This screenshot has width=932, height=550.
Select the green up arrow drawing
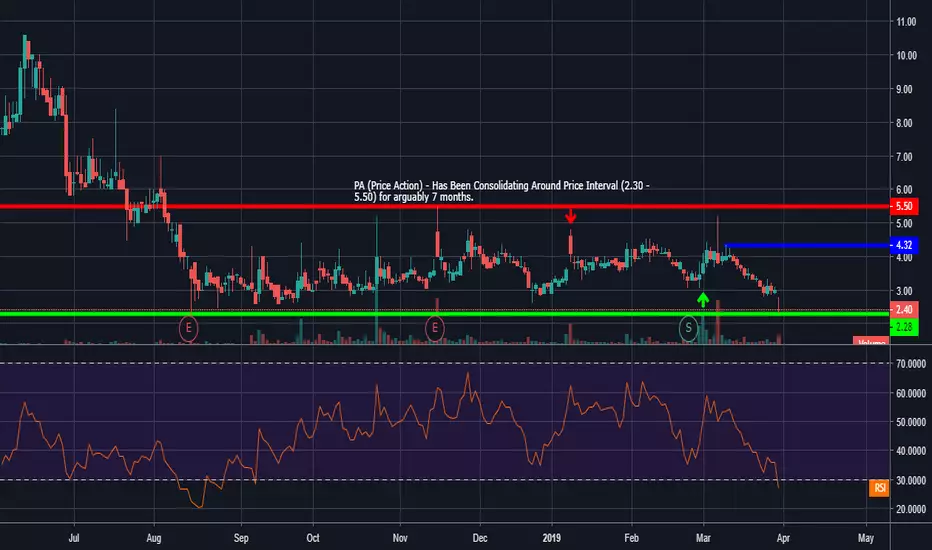[x=703, y=300]
